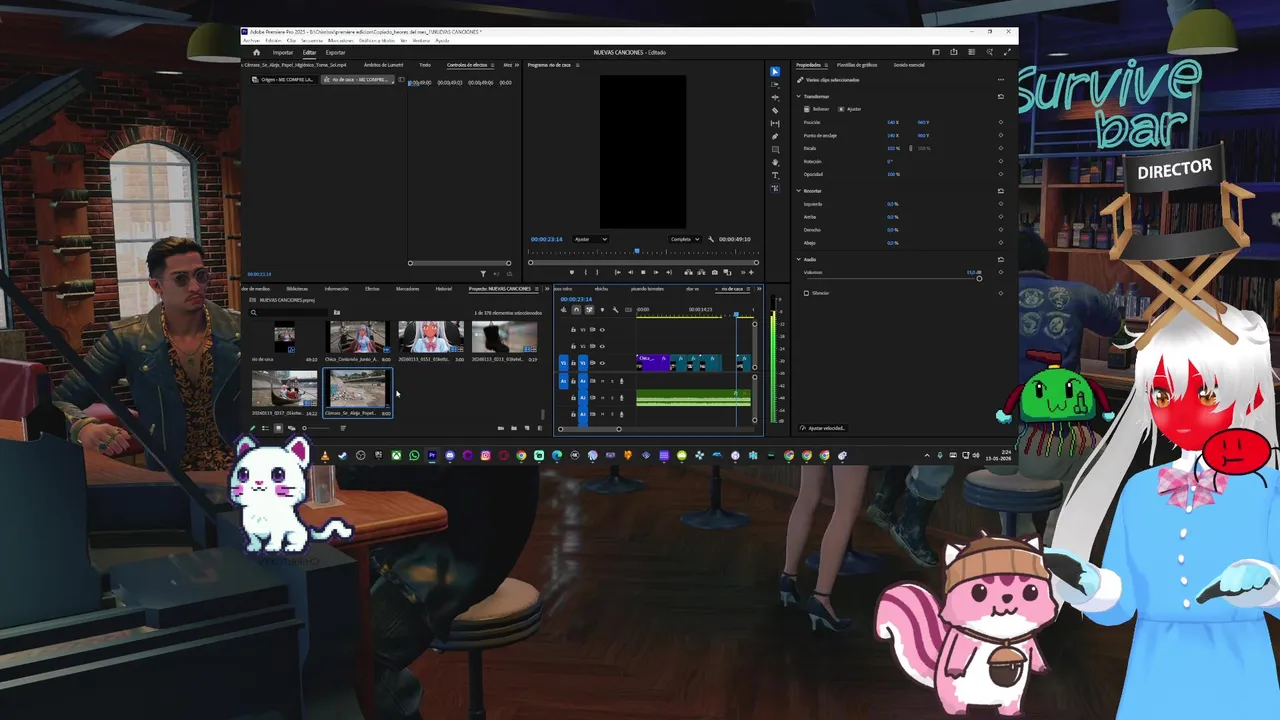1280x720 pixels.
Task: Toggle linked selection in timeline
Action: click(589, 310)
